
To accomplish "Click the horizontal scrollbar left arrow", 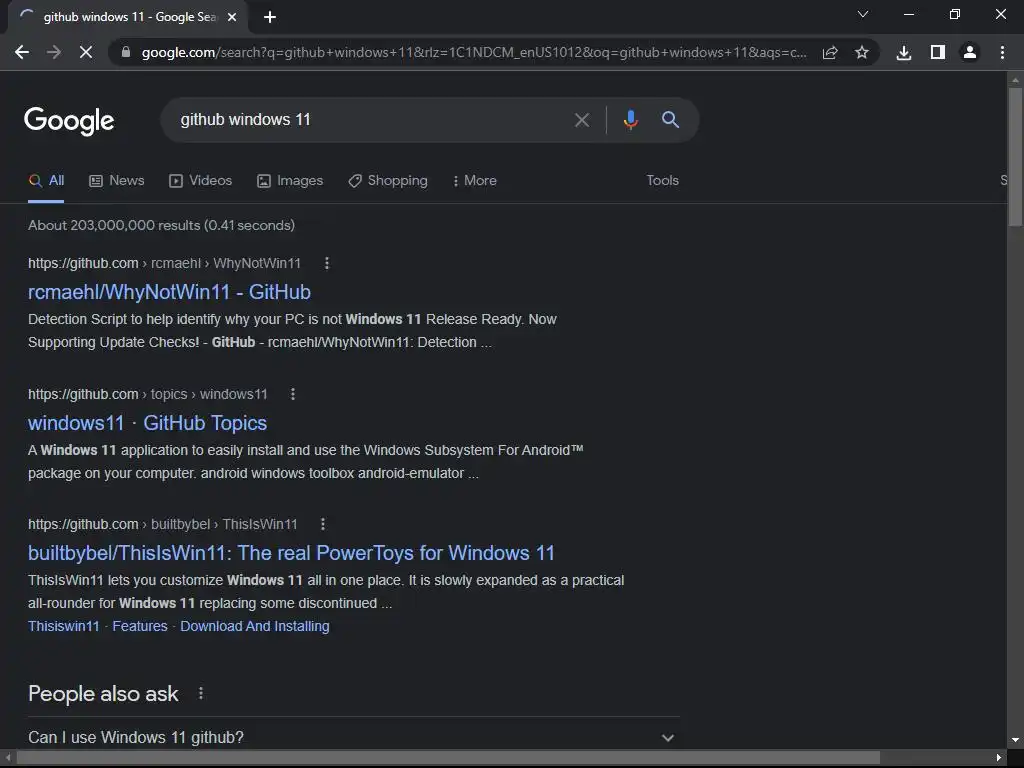I will (8, 758).
